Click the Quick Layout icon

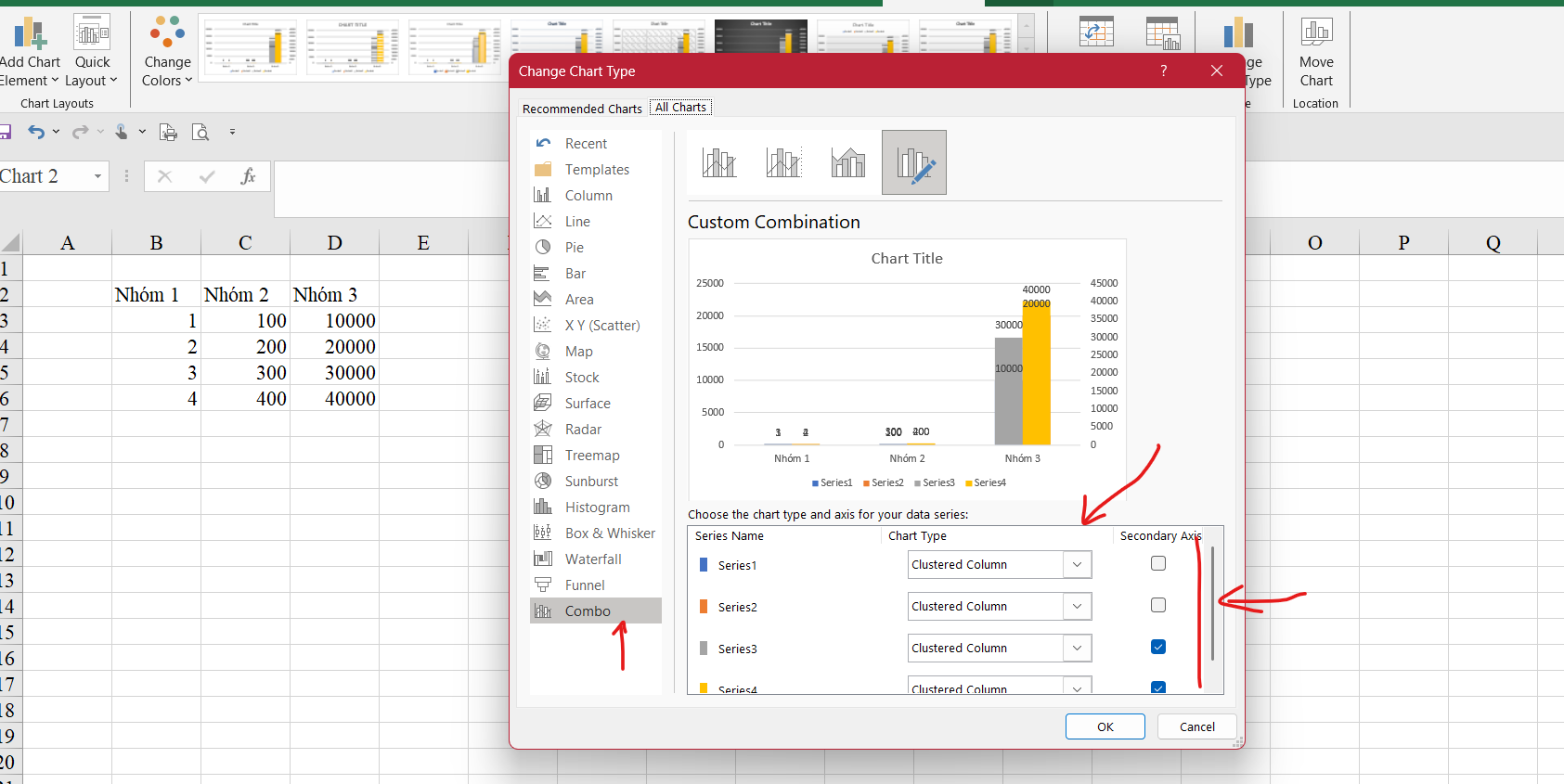click(92, 33)
